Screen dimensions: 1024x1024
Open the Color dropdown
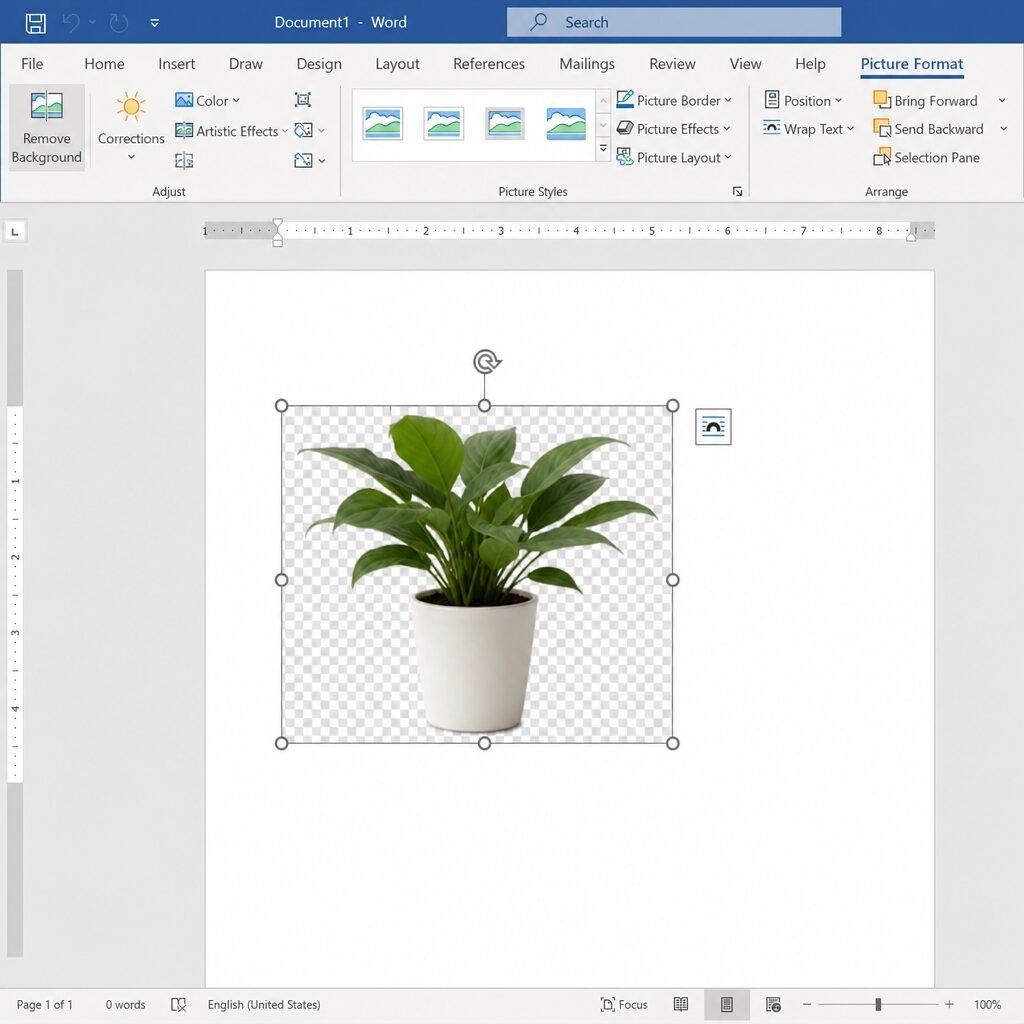pos(208,101)
